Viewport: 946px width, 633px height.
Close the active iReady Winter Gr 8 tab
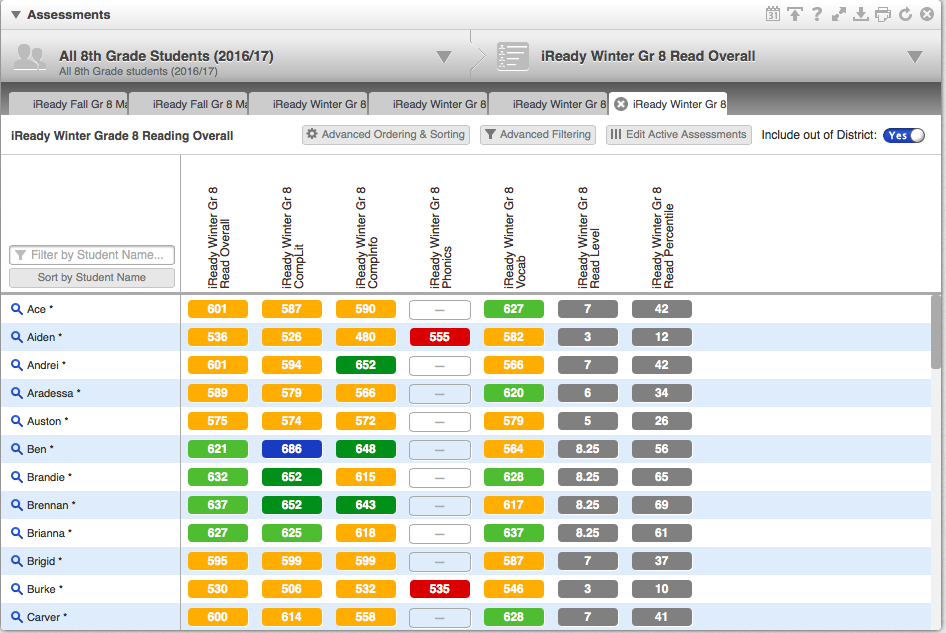tap(621, 104)
